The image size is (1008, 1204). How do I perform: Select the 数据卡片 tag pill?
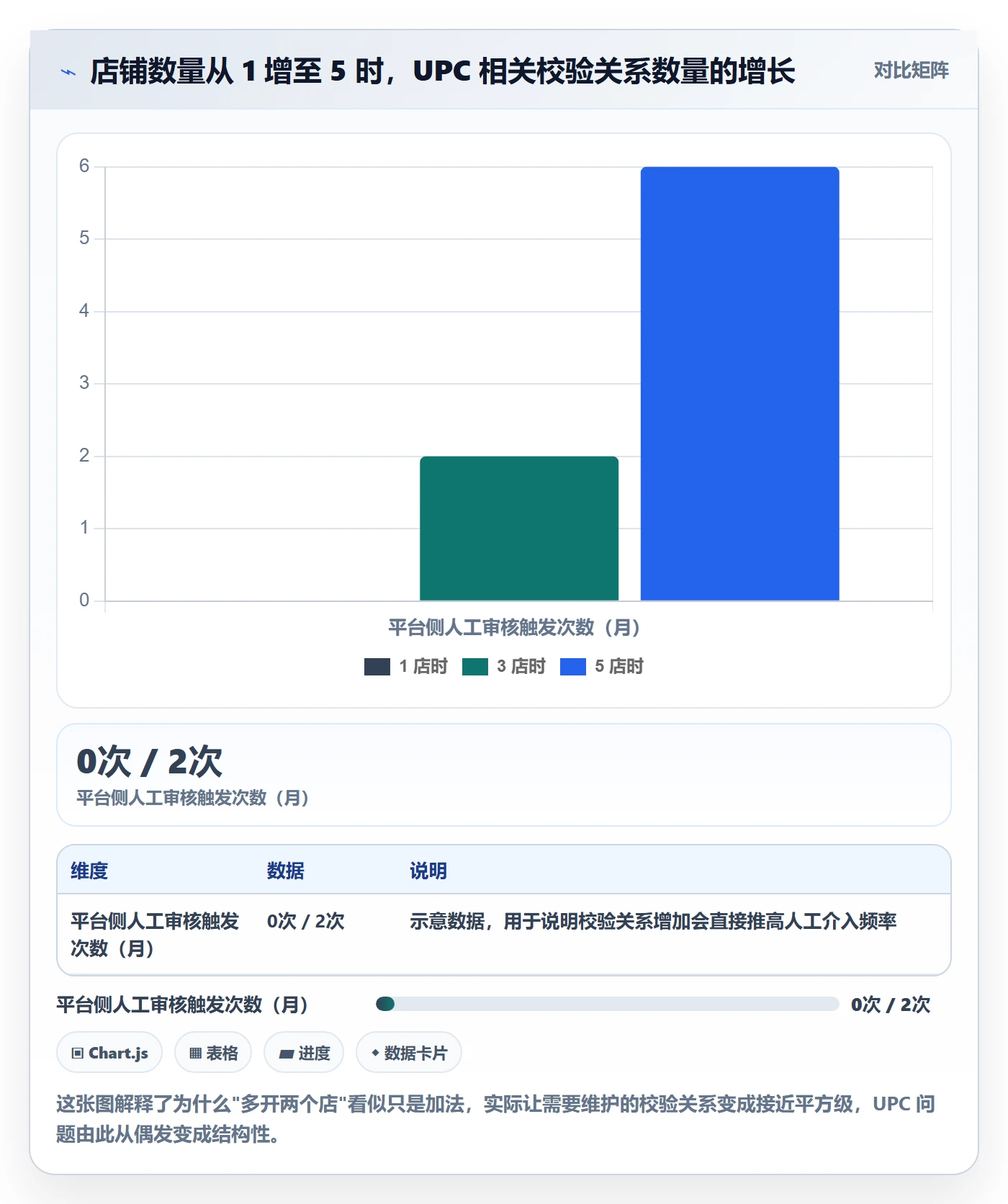point(409,1053)
